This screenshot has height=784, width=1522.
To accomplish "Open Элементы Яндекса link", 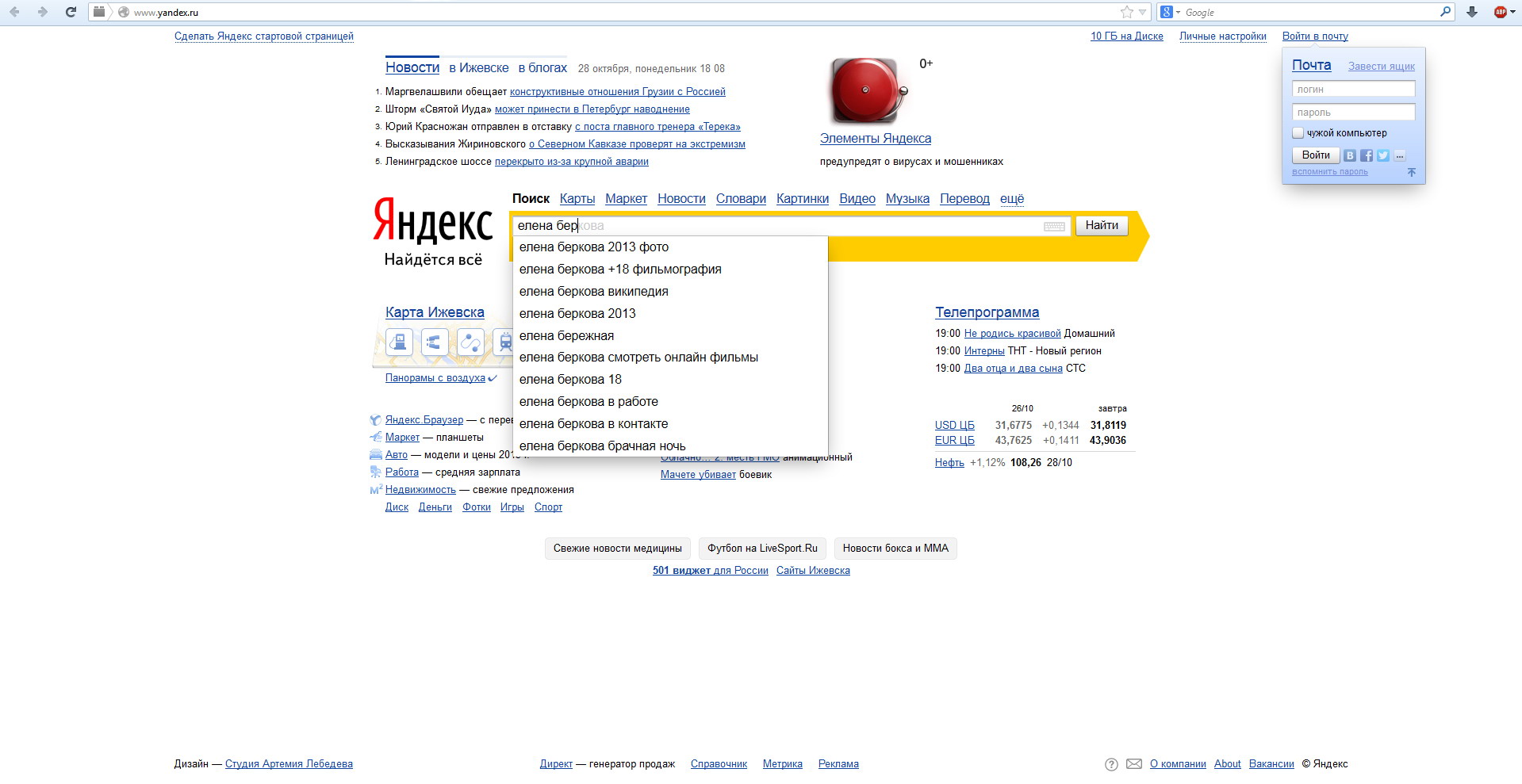I will 876,139.
